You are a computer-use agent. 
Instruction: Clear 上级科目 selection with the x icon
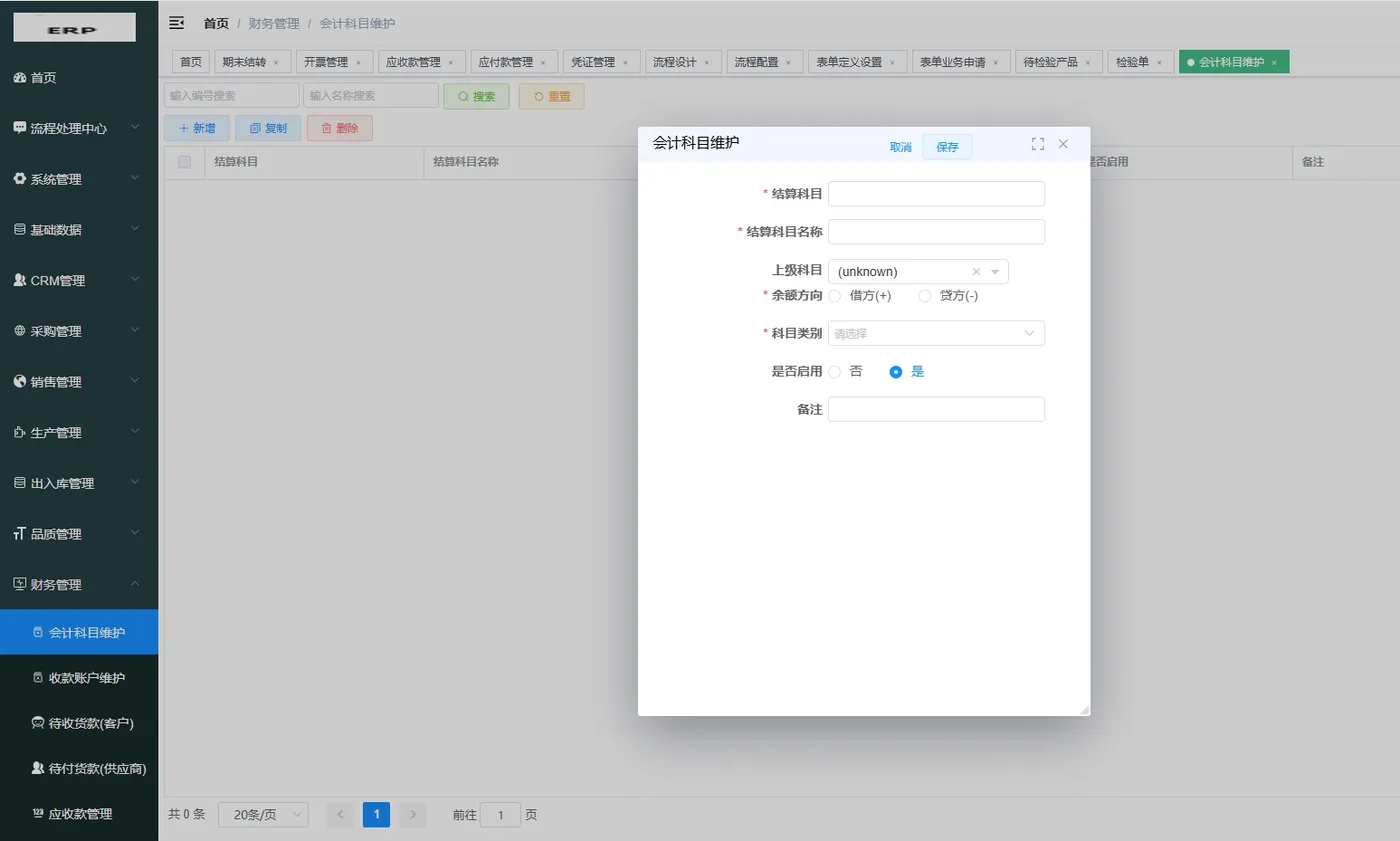click(976, 272)
